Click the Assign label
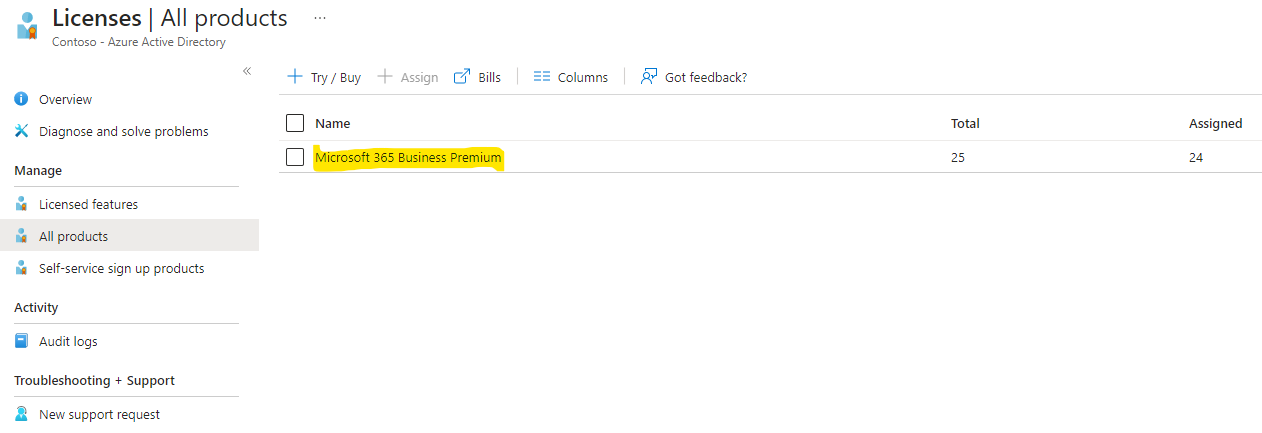 coord(419,77)
